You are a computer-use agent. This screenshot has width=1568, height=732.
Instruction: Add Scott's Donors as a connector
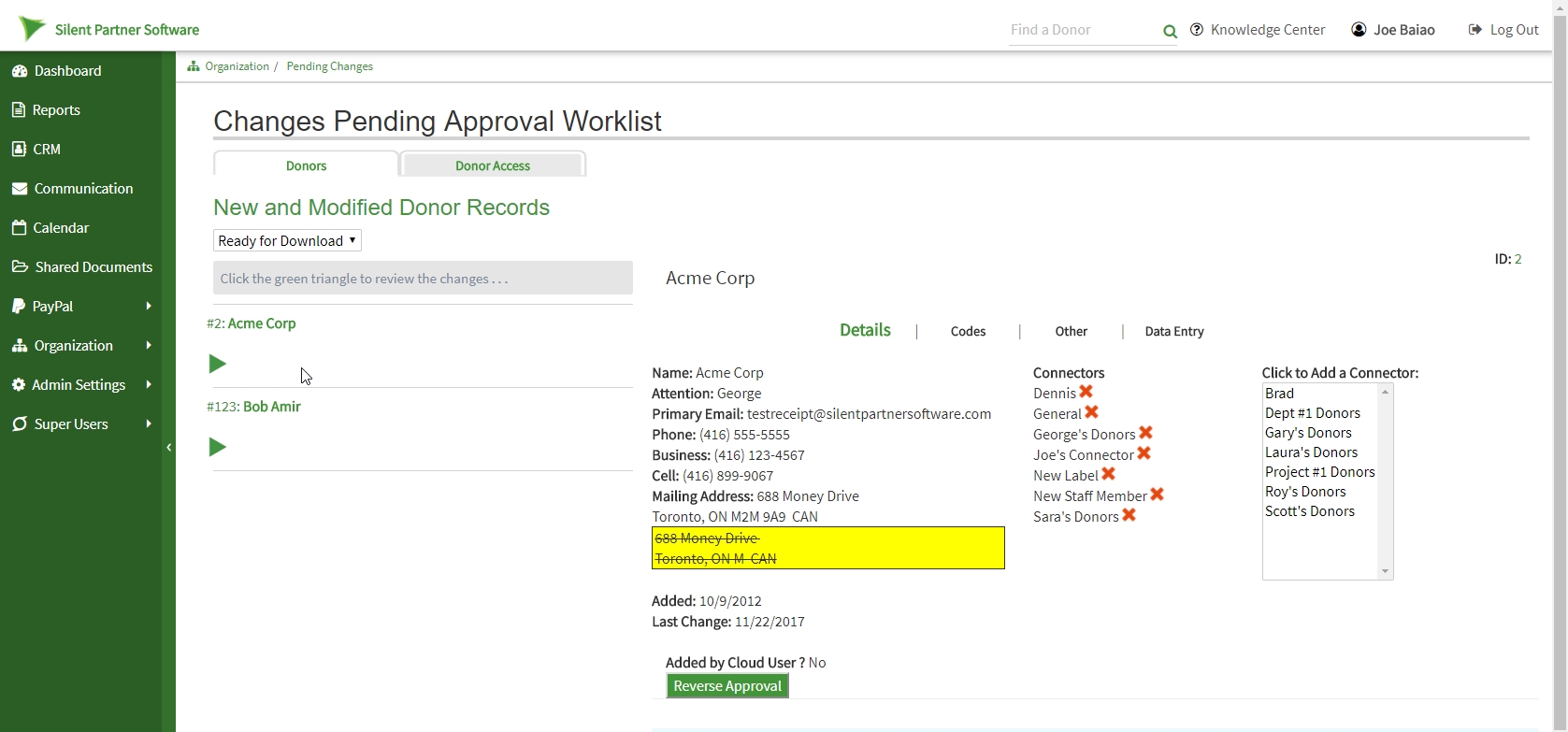[x=1319, y=511]
